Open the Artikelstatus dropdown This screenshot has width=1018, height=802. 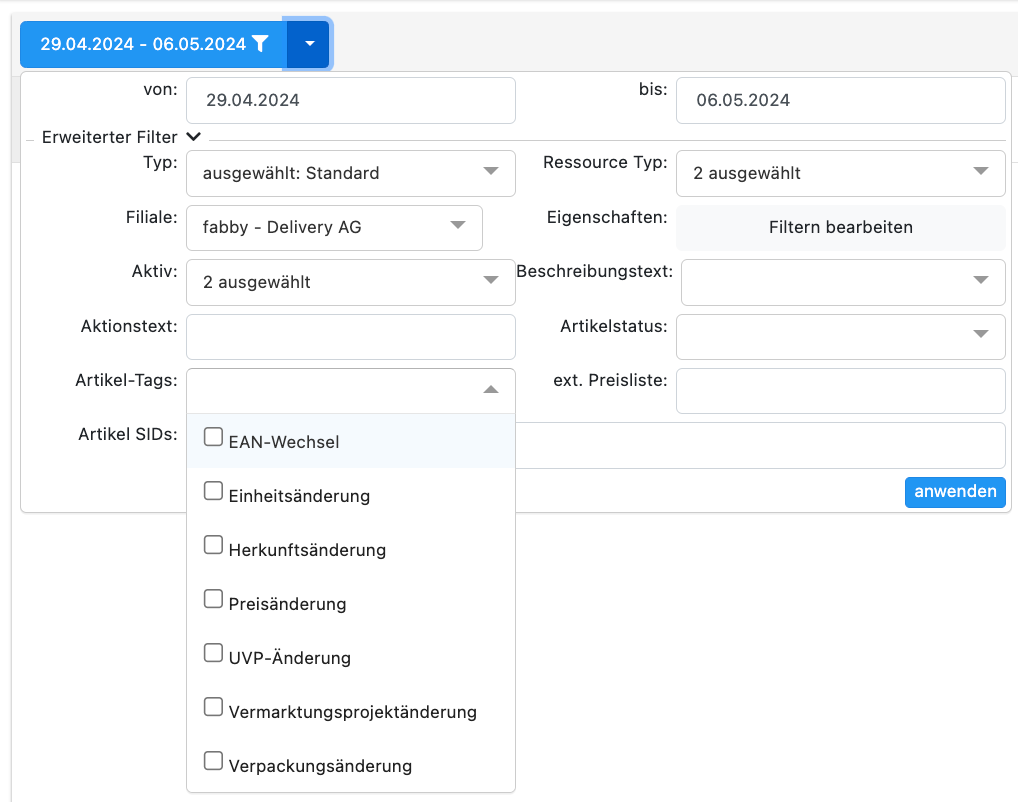tap(840, 336)
